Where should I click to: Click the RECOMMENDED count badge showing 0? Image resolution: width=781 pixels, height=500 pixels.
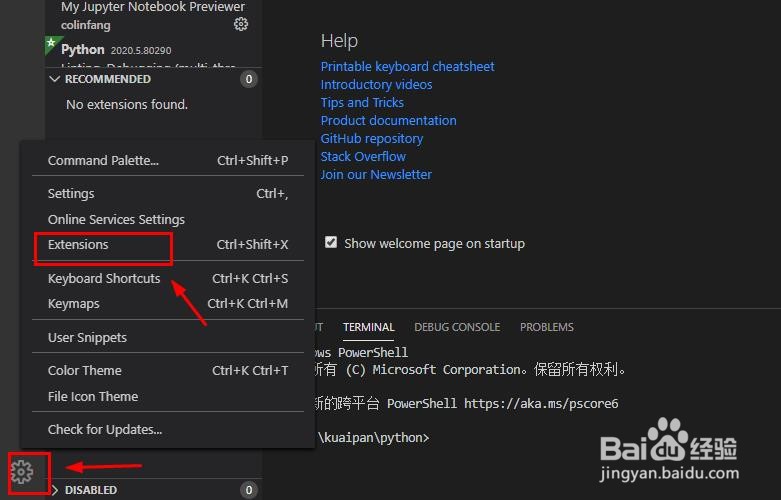pos(249,79)
